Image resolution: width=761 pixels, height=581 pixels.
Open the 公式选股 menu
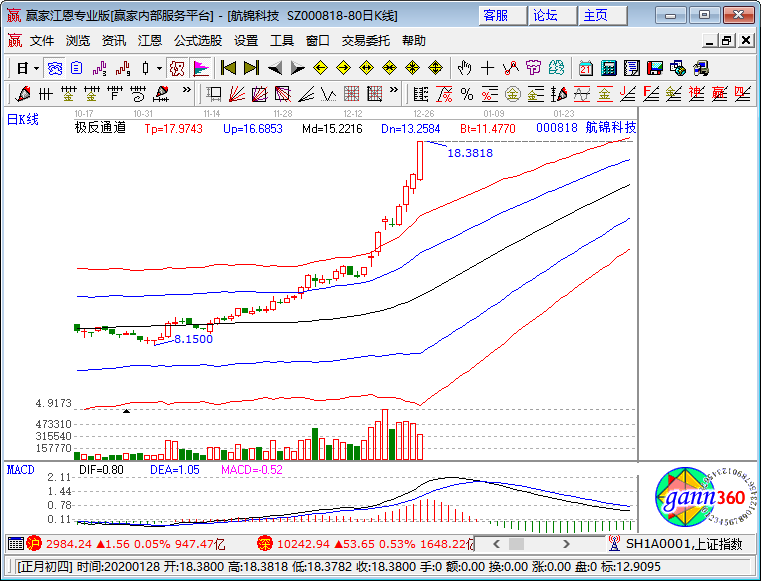[198, 41]
